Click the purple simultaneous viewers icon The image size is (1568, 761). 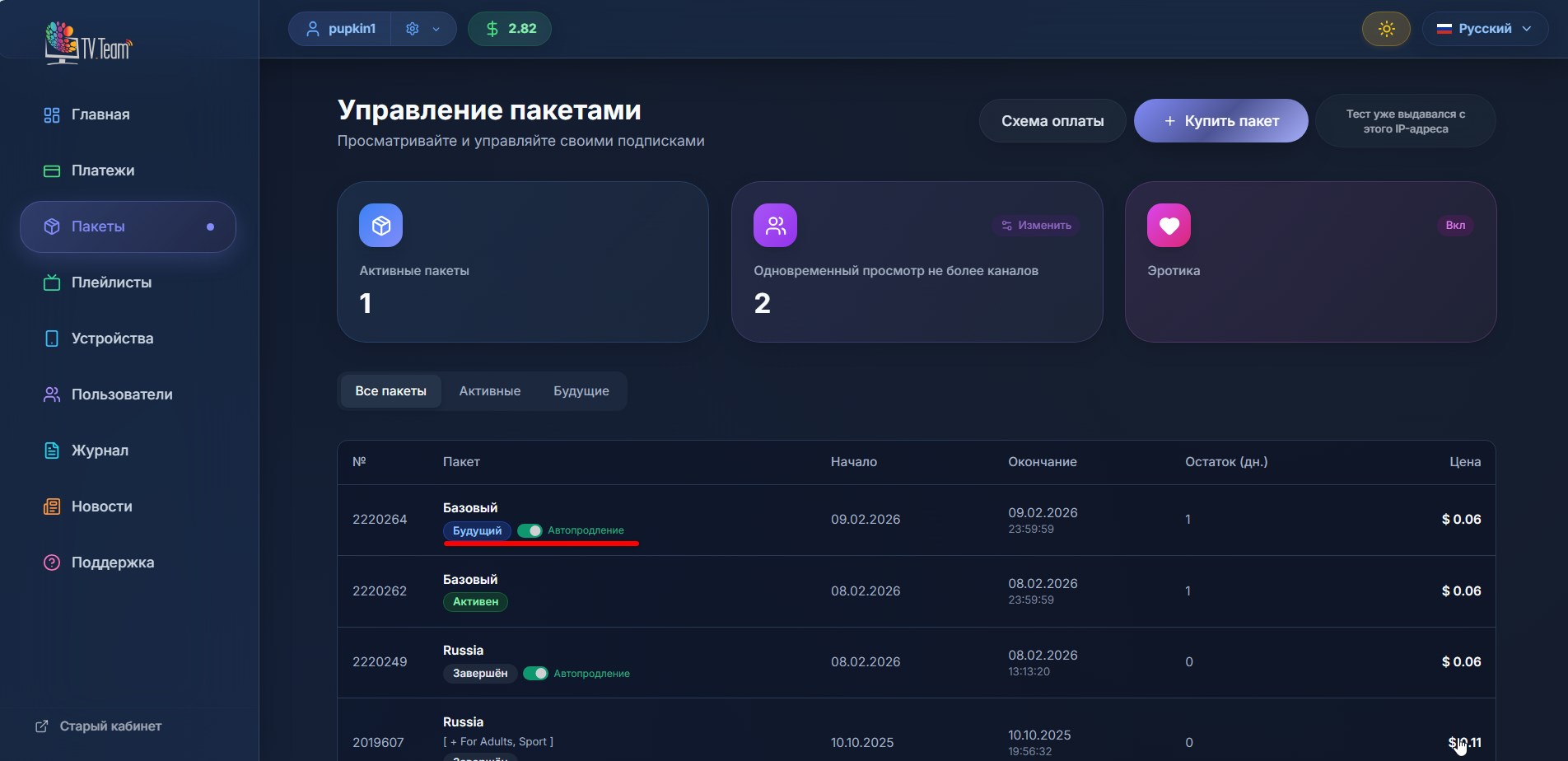pyautogui.click(x=775, y=226)
